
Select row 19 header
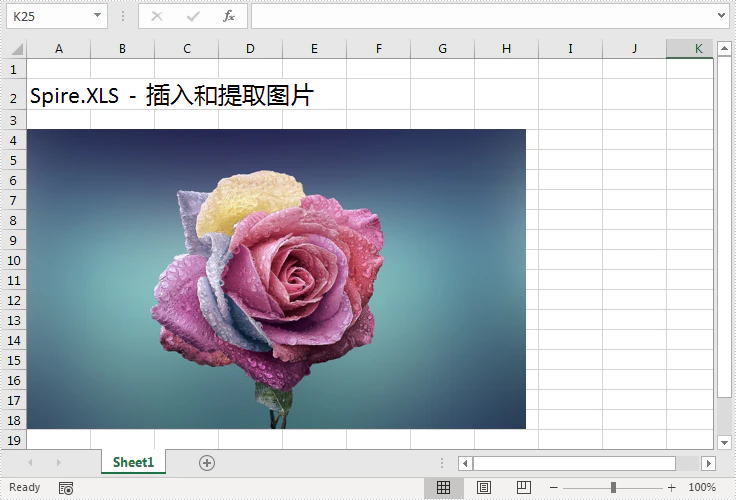click(x=14, y=440)
